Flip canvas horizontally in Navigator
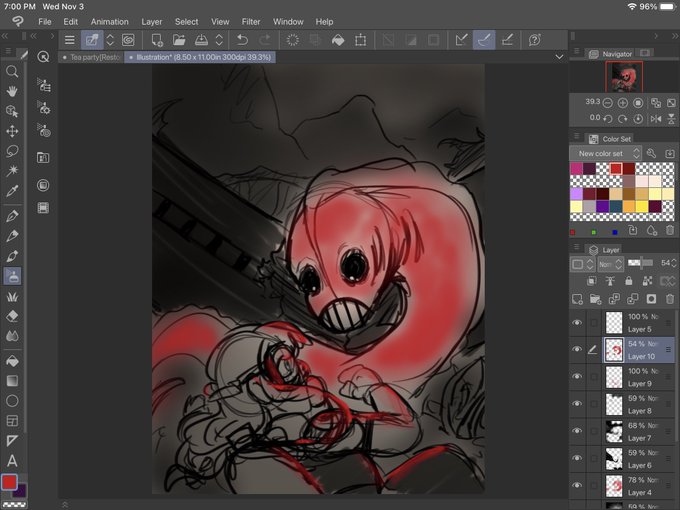680x510 pixels. [656, 118]
